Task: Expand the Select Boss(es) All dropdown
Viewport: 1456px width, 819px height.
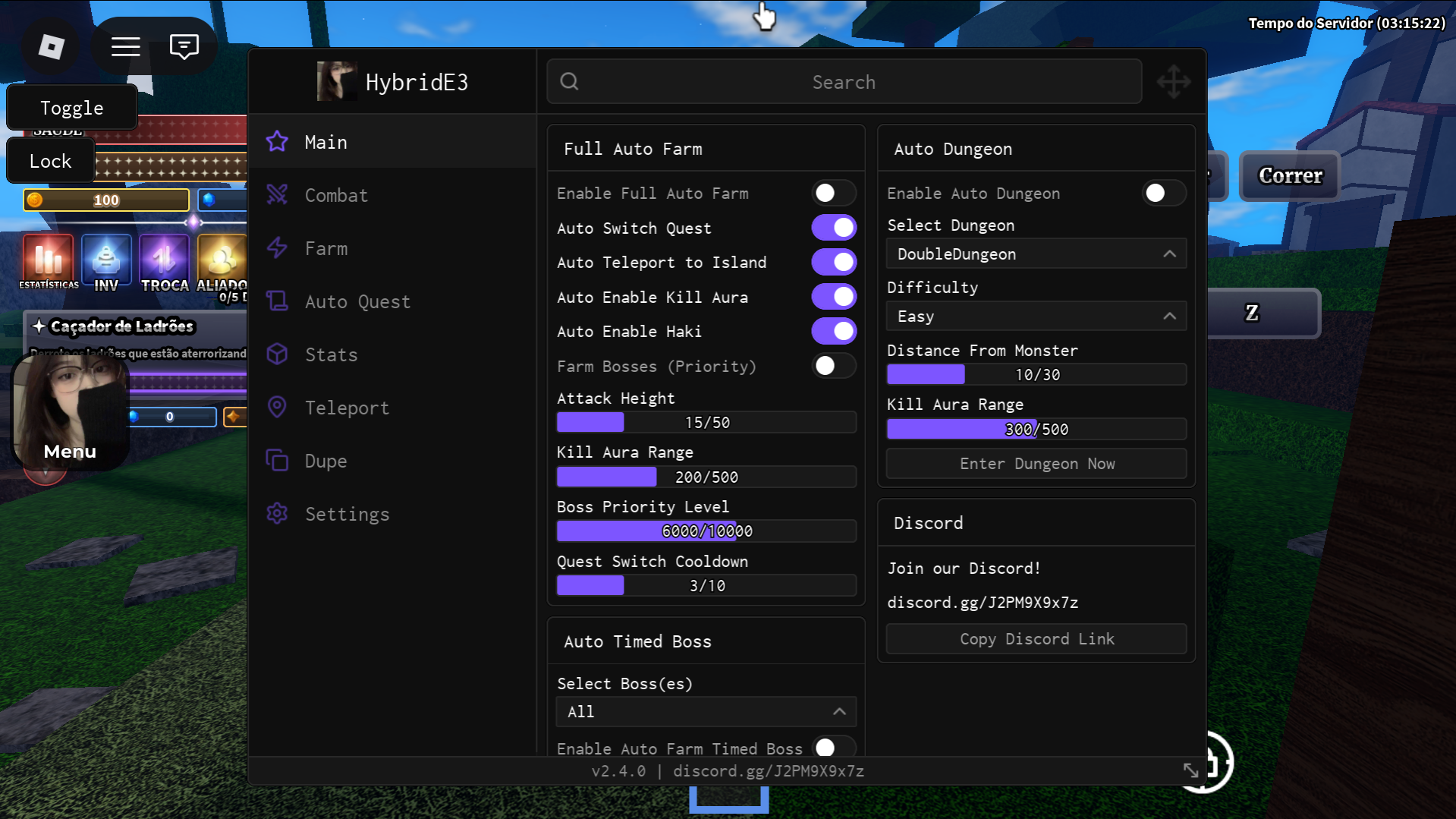Action: [706, 712]
